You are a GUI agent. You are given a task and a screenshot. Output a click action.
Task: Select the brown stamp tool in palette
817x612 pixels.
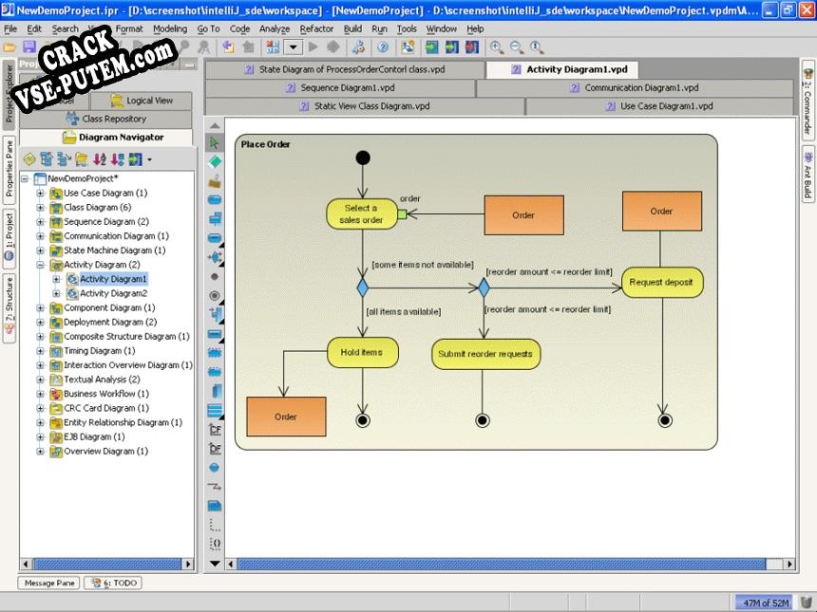[x=214, y=181]
